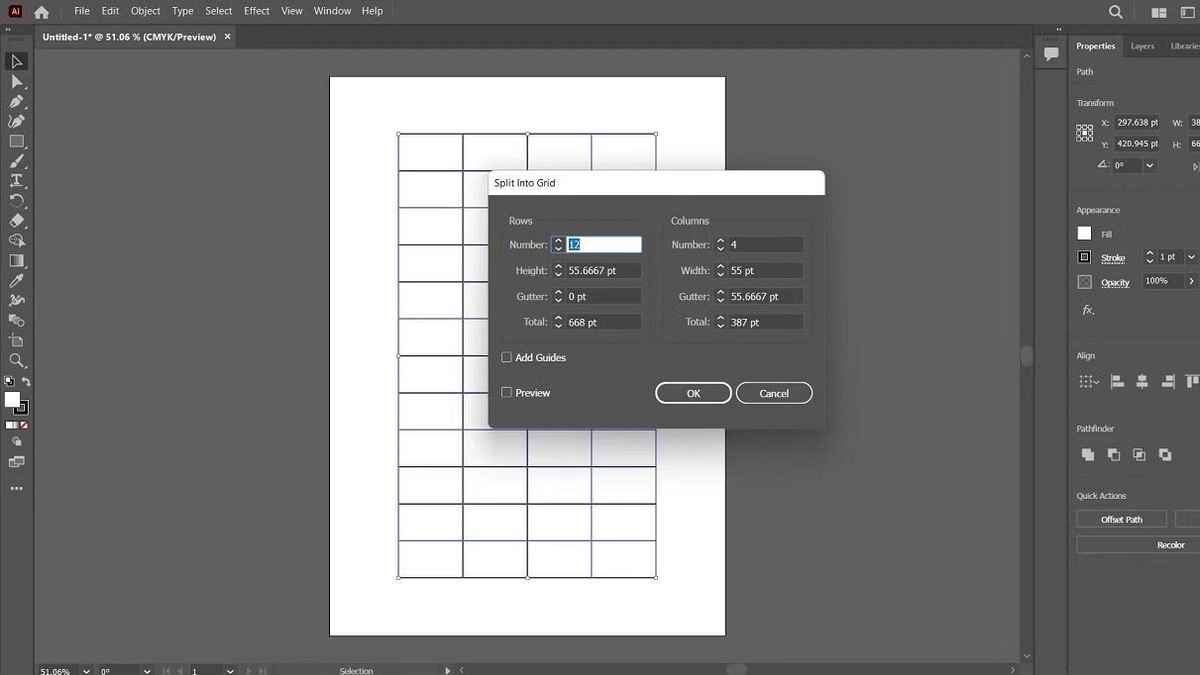1200x675 pixels.
Task: Click Columns Width stepper arrows
Action: [x=720, y=270]
